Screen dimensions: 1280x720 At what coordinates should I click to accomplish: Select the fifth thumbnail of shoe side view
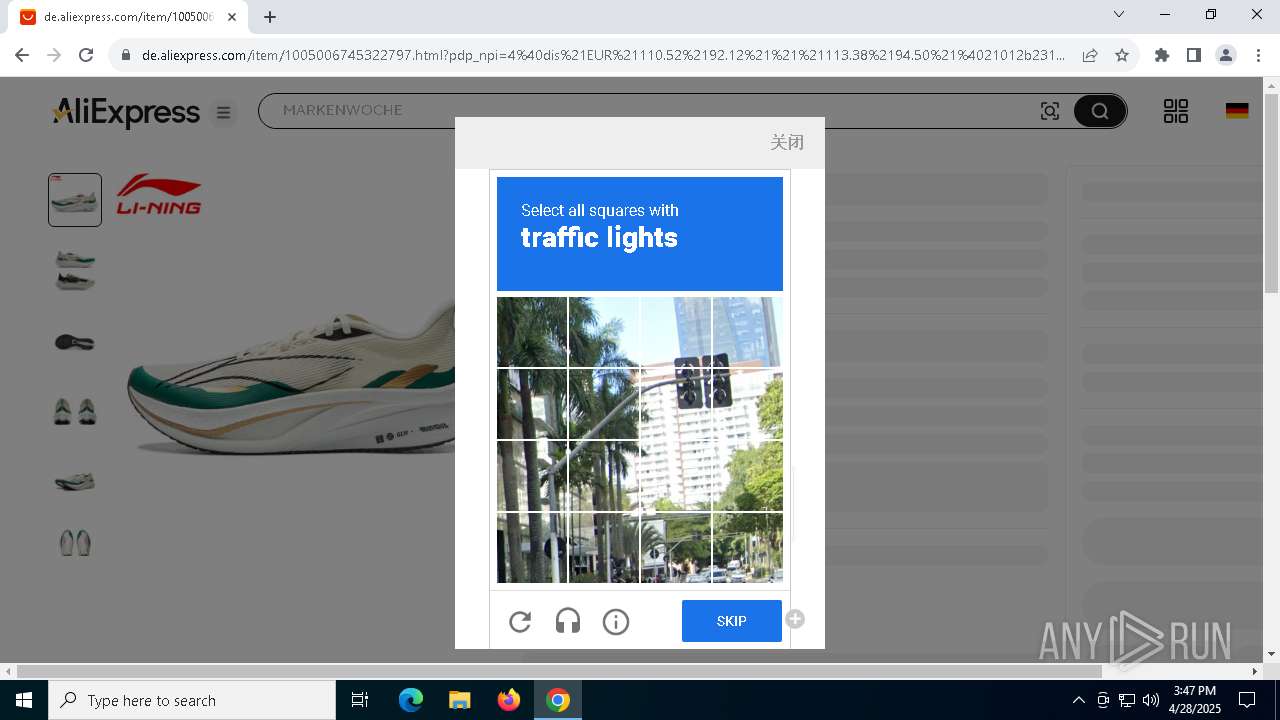click(75, 482)
